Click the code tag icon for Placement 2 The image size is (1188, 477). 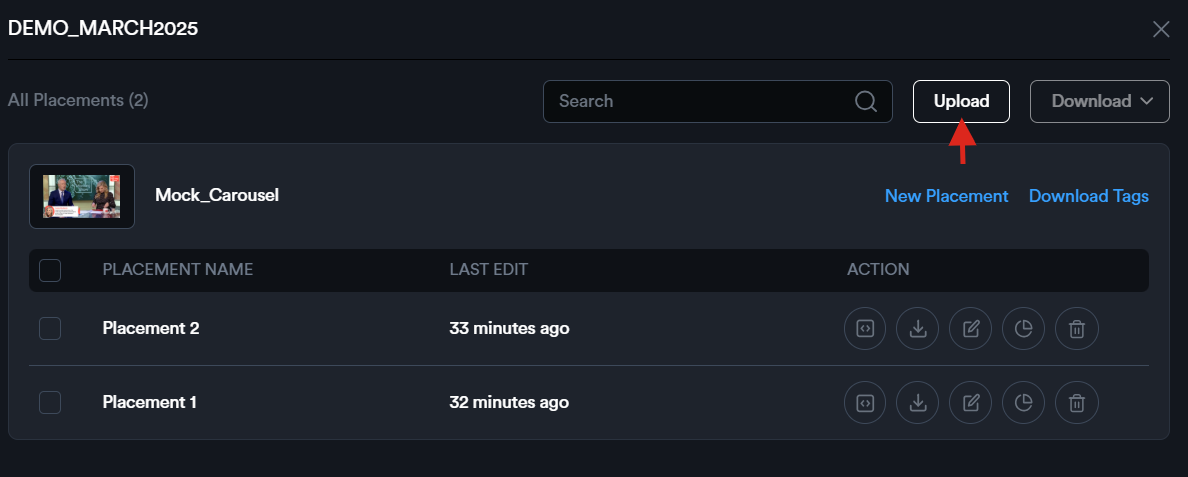(x=866, y=328)
